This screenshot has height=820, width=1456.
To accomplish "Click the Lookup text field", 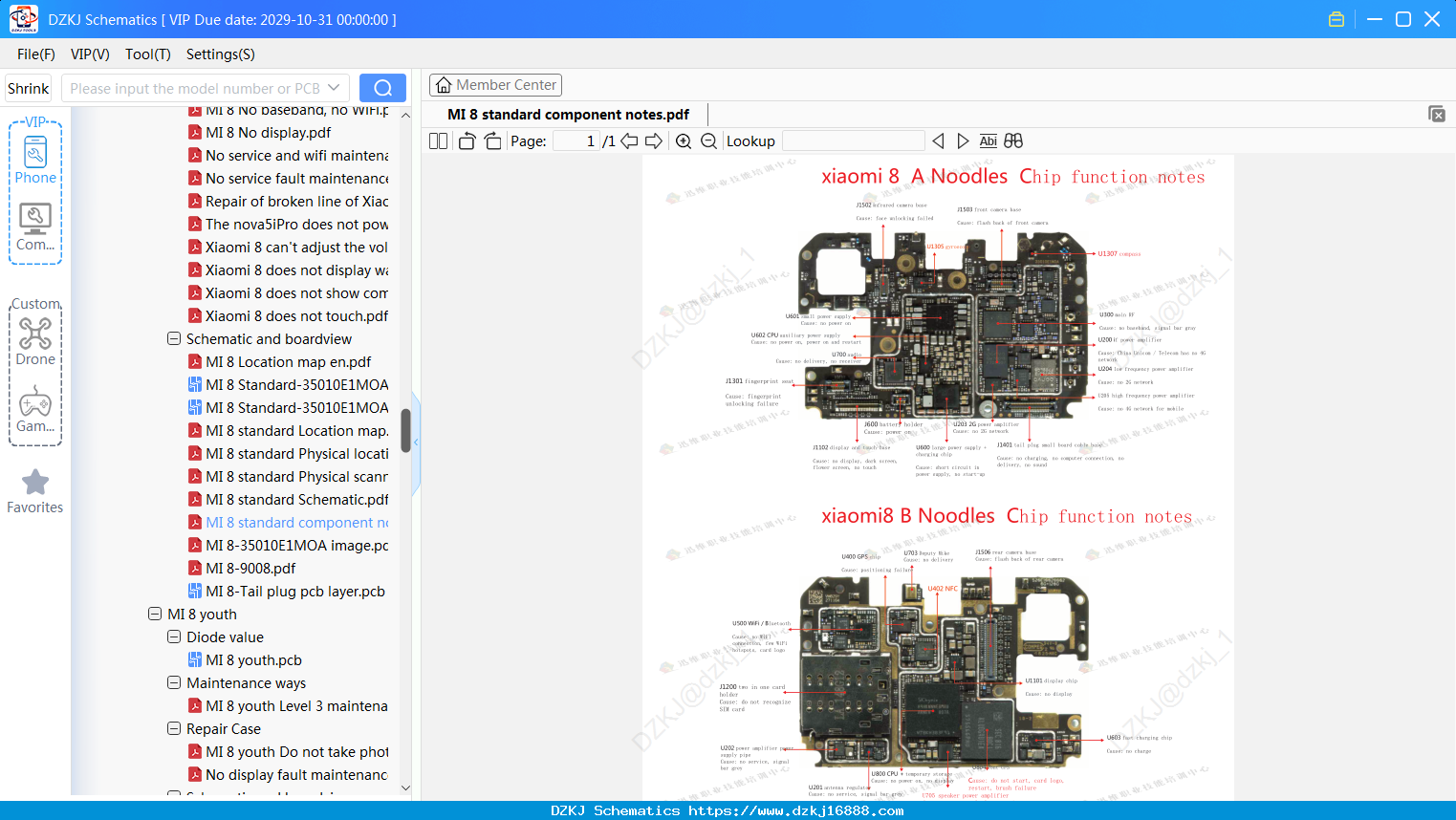I will [854, 141].
